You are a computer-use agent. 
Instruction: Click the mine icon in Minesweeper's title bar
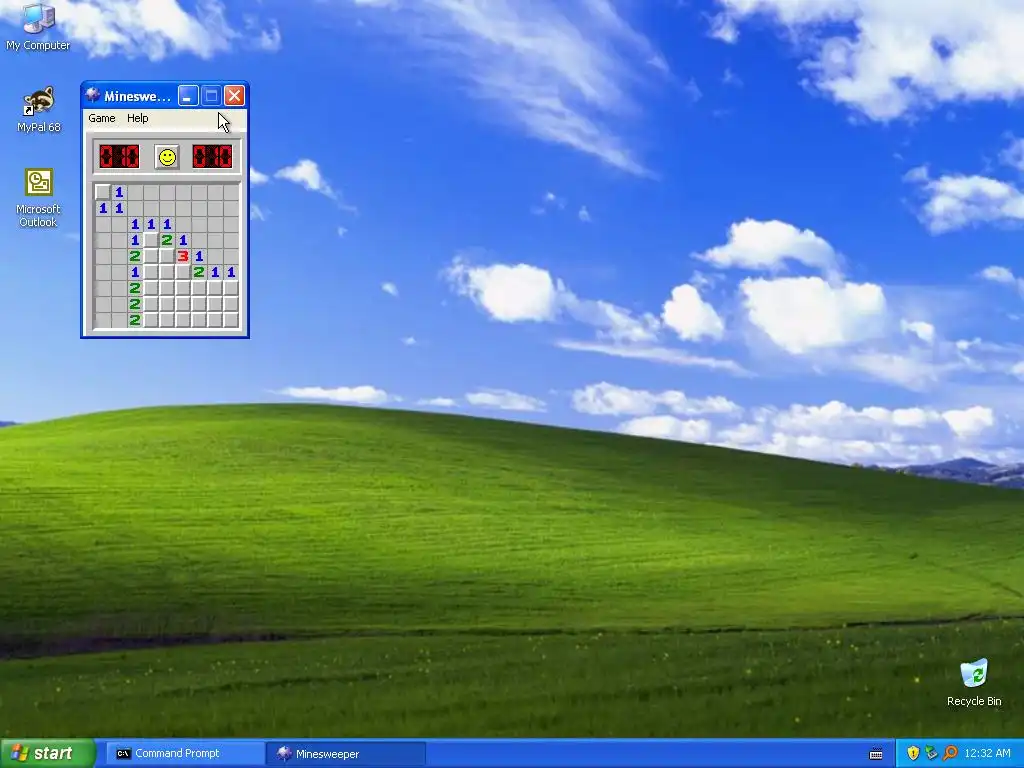coord(93,95)
